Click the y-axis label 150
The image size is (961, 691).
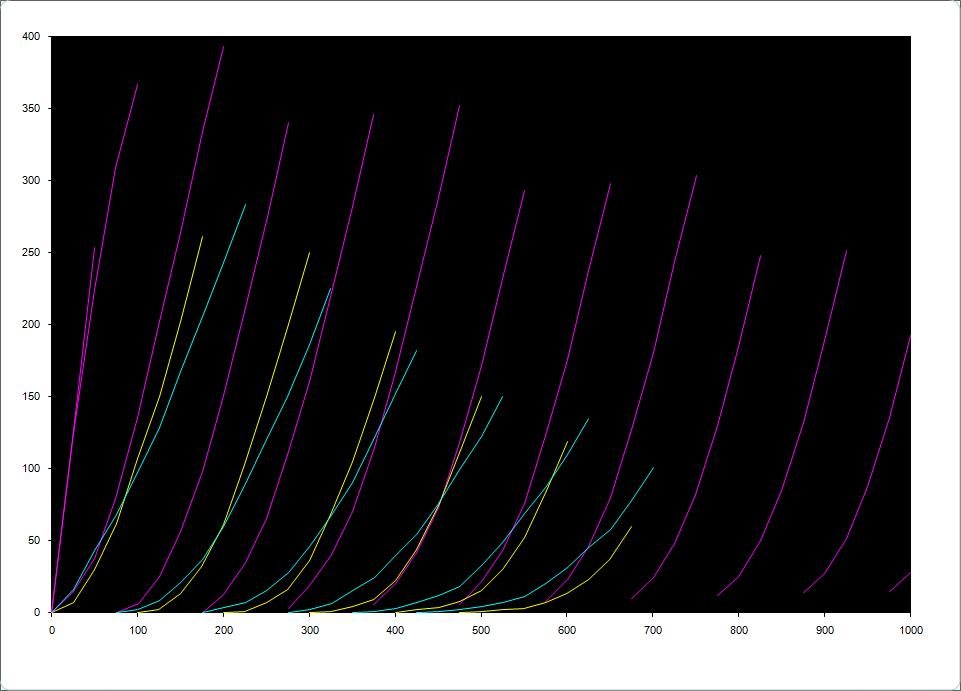[31, 397]
